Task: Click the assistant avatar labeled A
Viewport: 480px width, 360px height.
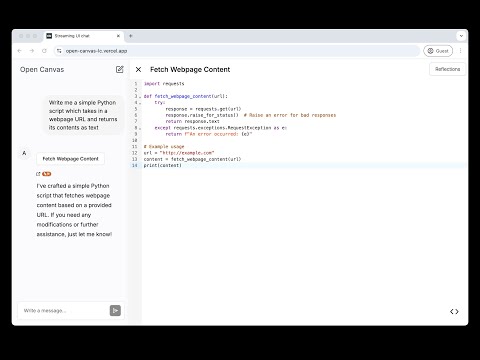Action: click(24, 153)
